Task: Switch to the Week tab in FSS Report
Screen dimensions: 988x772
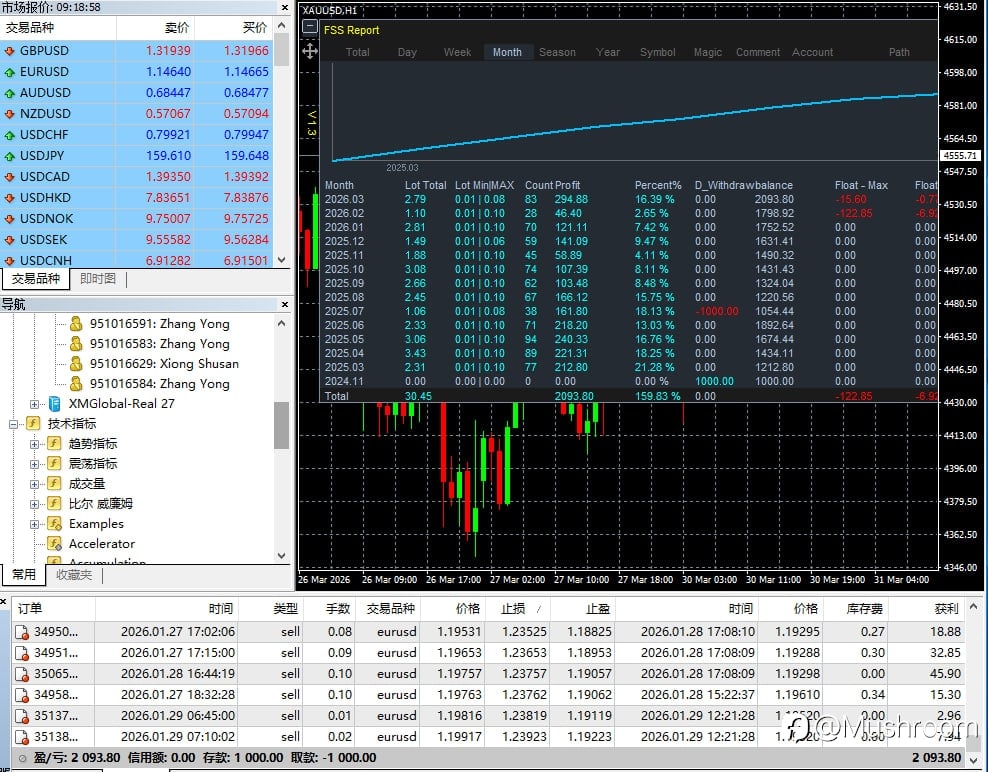Action: point(457,52)
